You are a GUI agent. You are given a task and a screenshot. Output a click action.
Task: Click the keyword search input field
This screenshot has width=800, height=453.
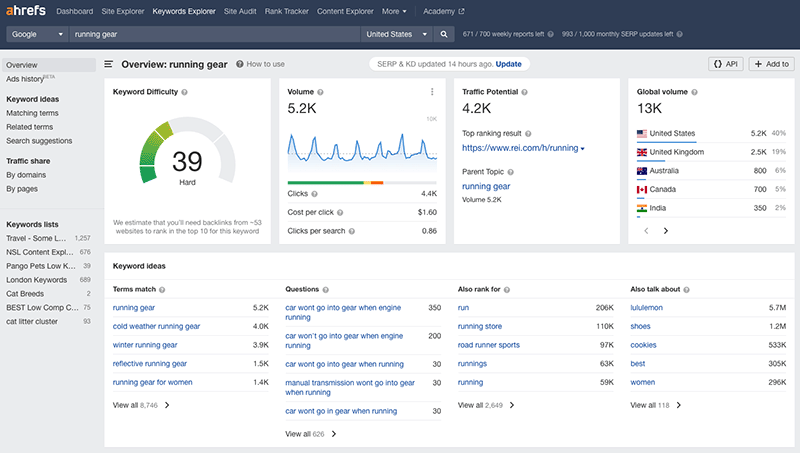214,34
